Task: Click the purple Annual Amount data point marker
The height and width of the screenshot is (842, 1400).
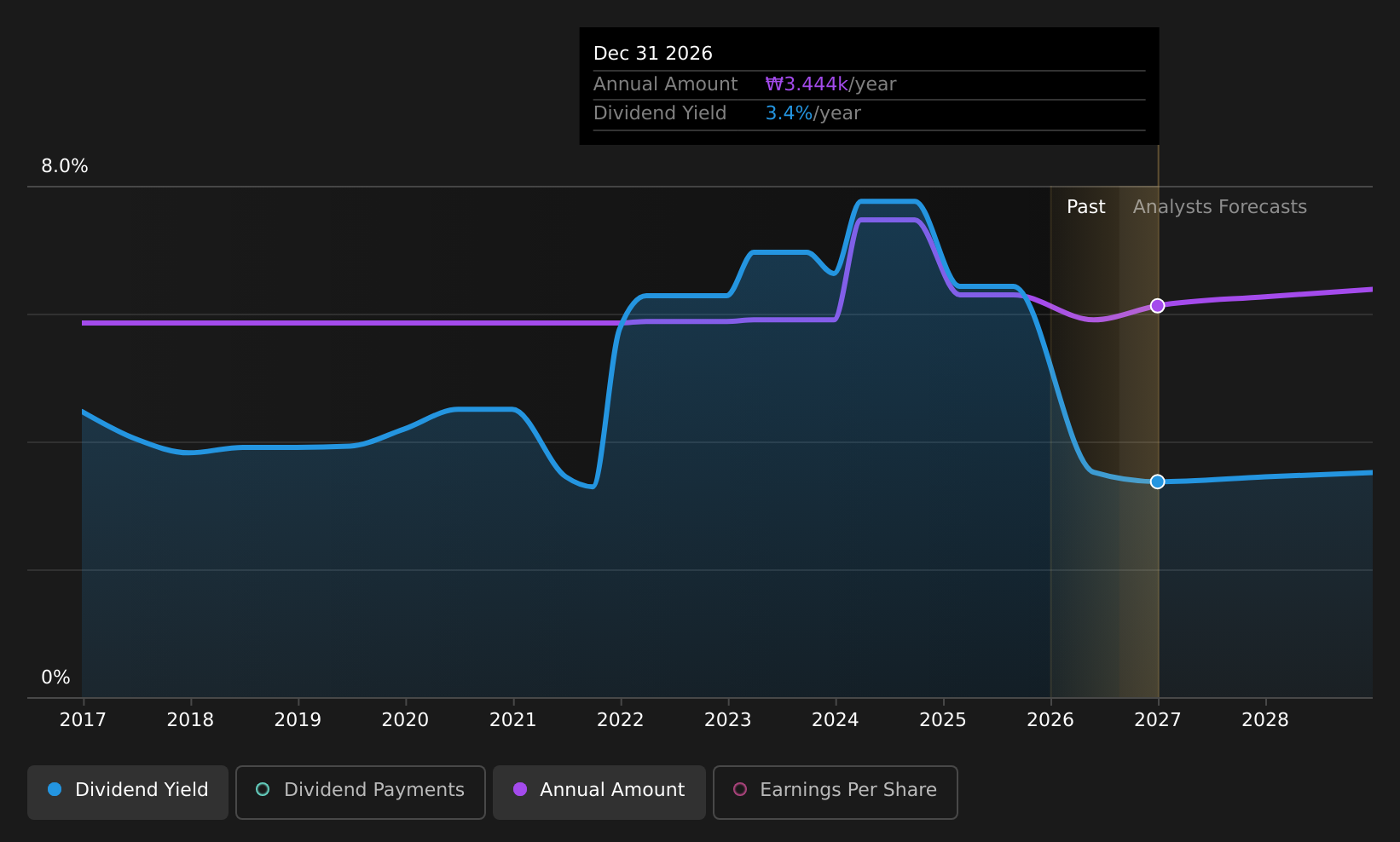Action: pos(1157,306)
